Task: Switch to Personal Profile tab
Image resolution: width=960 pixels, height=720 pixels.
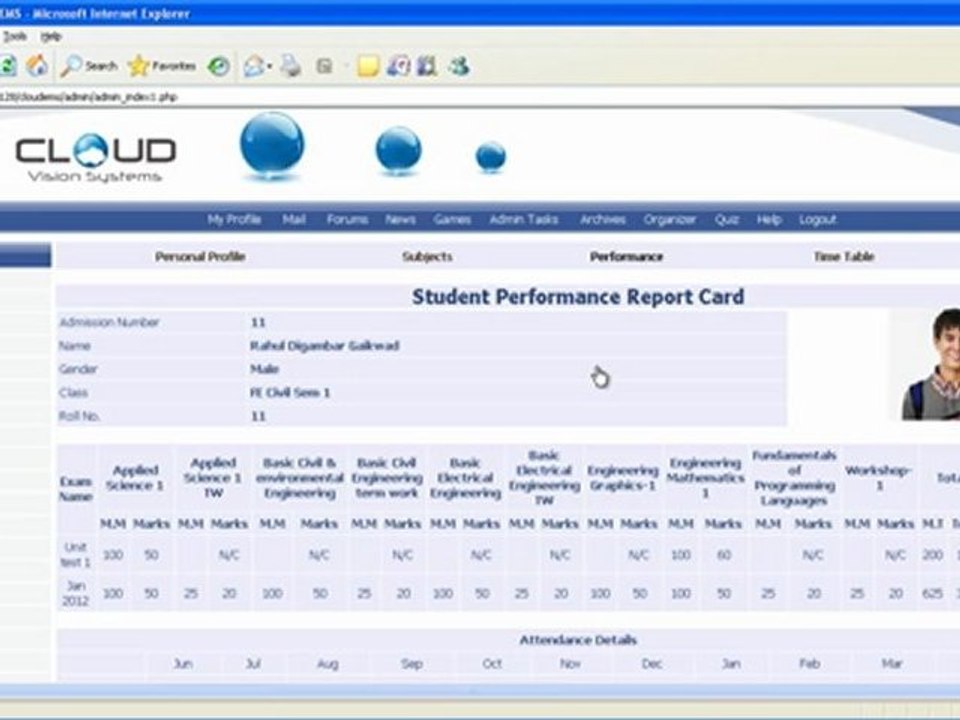Action: (200, 257)
